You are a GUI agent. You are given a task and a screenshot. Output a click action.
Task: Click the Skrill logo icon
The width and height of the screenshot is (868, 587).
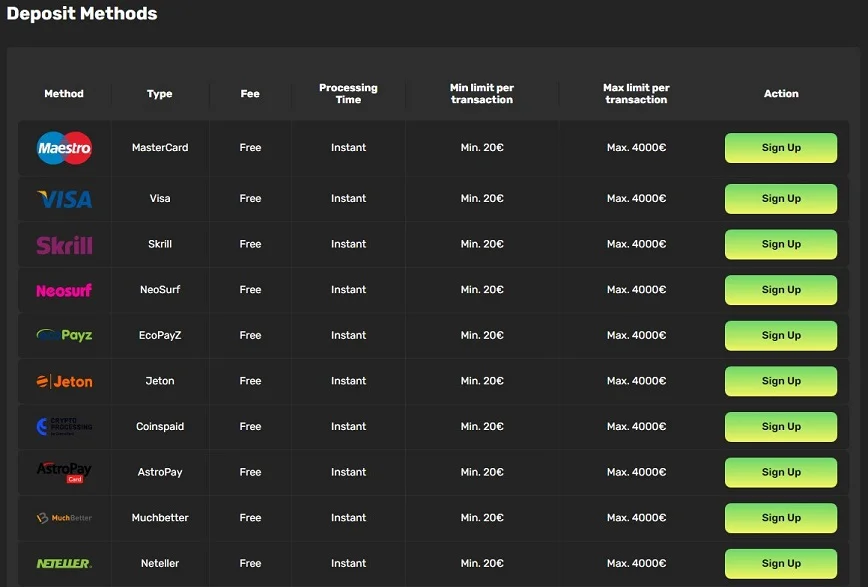click(64, 245)
